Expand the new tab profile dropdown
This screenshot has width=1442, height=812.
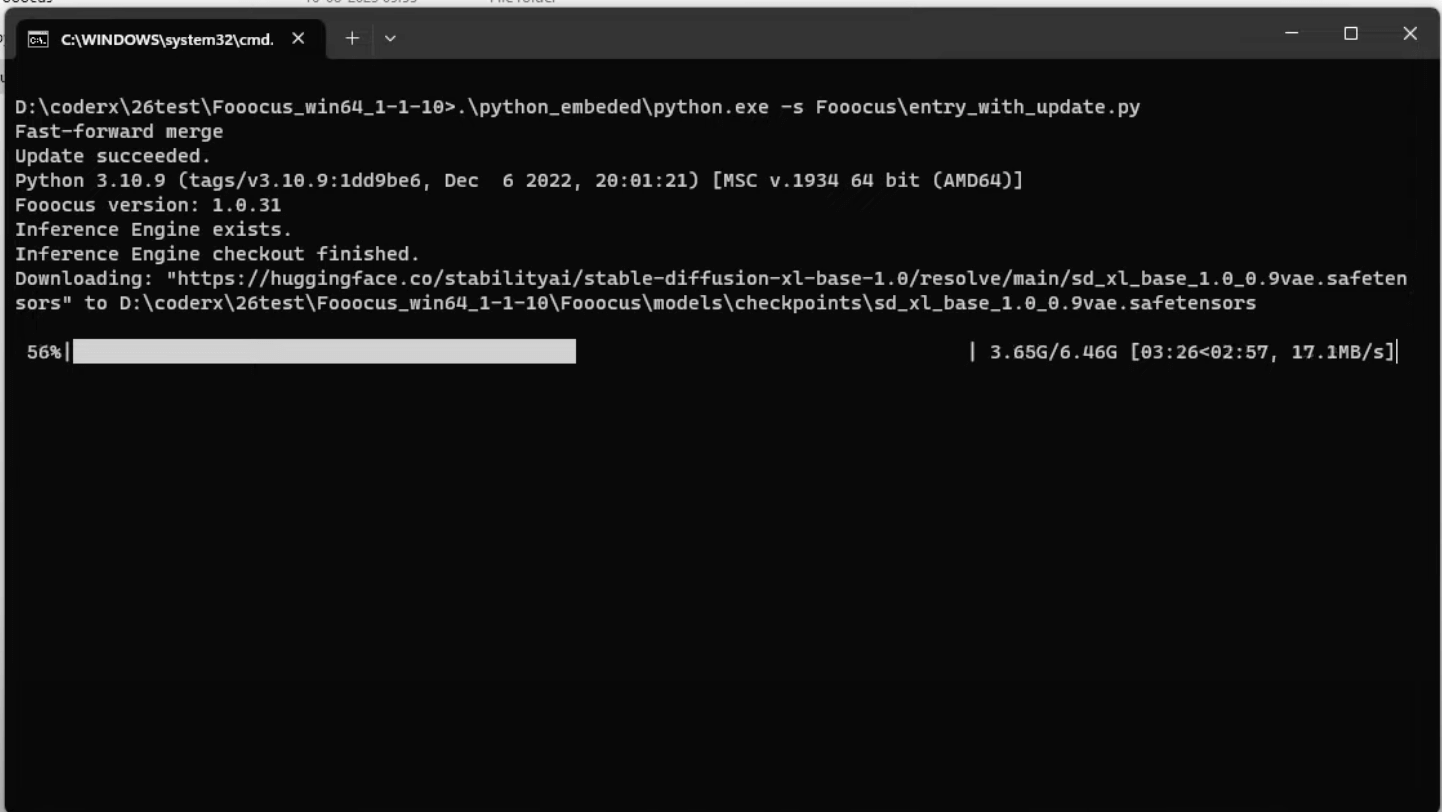pos(390,38)
